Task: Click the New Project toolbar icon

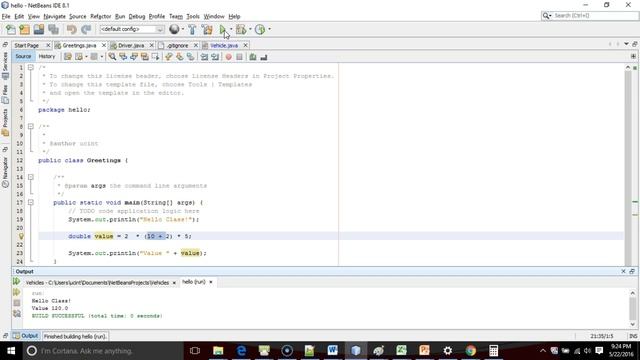Action: (25, 29)
